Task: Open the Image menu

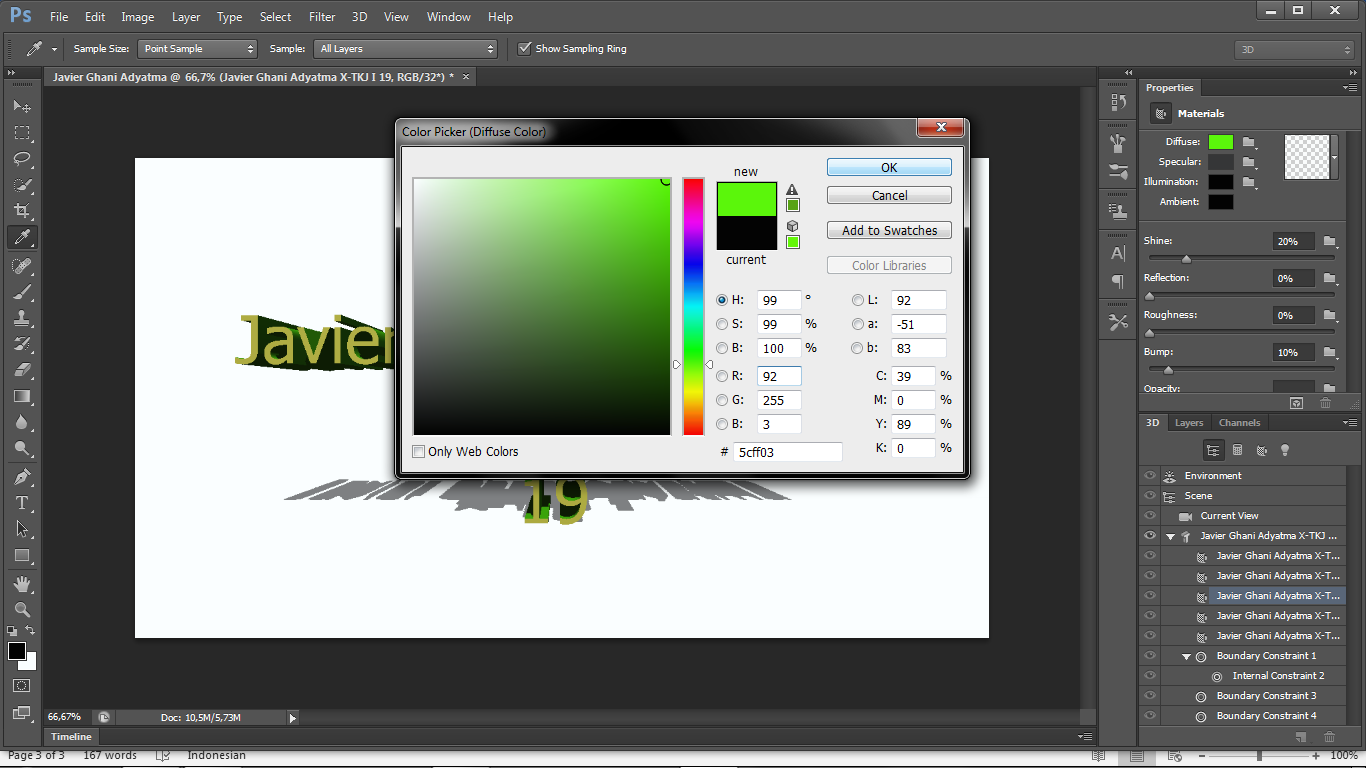Action: 138,17
